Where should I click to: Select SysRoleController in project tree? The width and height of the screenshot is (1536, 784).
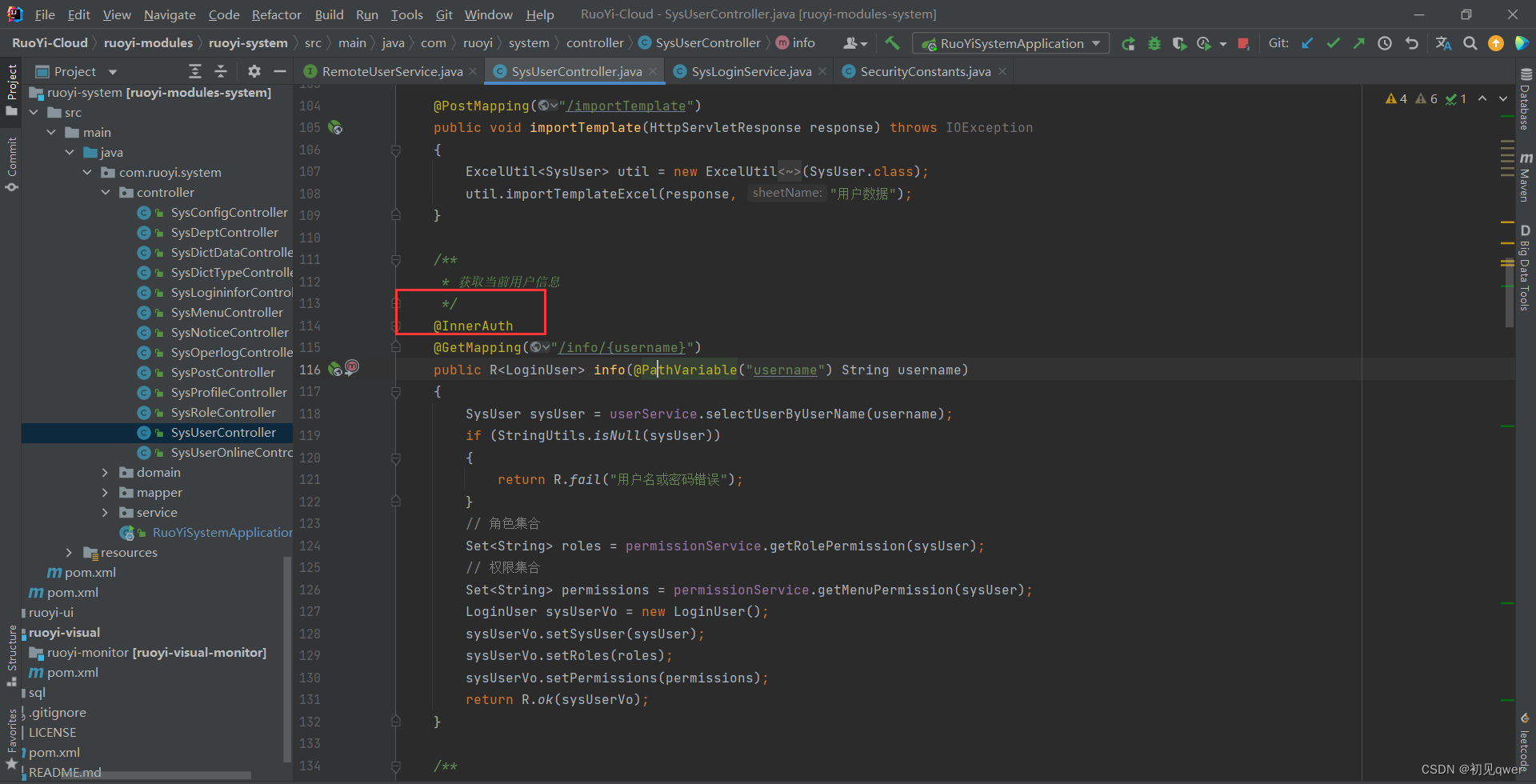(223, 413)
